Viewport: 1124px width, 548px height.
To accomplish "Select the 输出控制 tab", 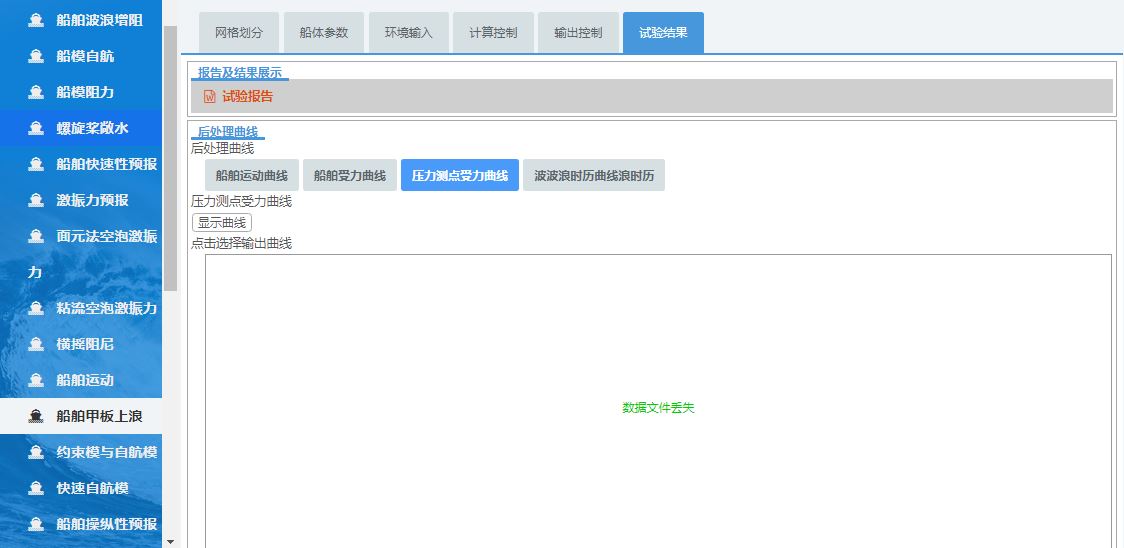I will click(x=578, y=33).
